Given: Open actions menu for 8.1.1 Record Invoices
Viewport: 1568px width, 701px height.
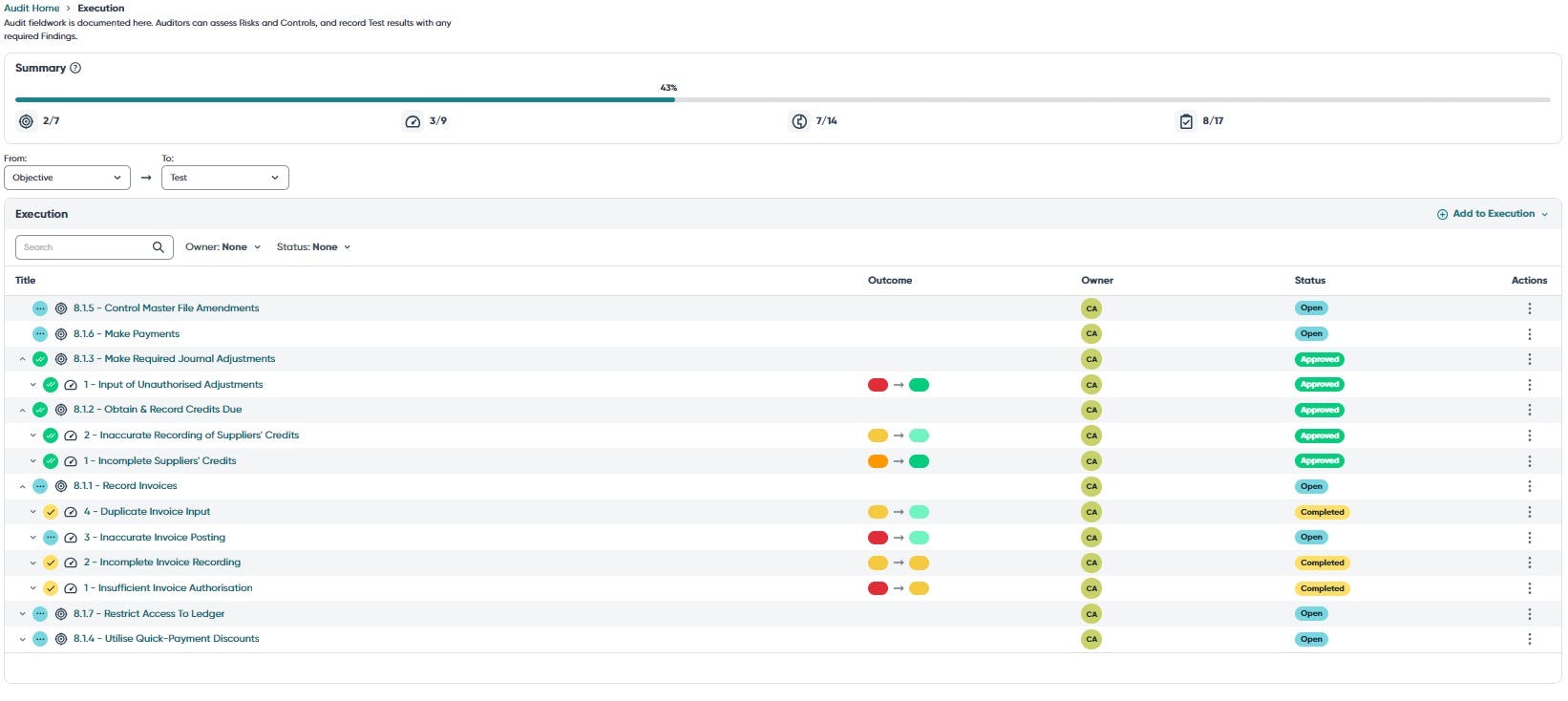Looking at the screenshot, I should 1529,486.
